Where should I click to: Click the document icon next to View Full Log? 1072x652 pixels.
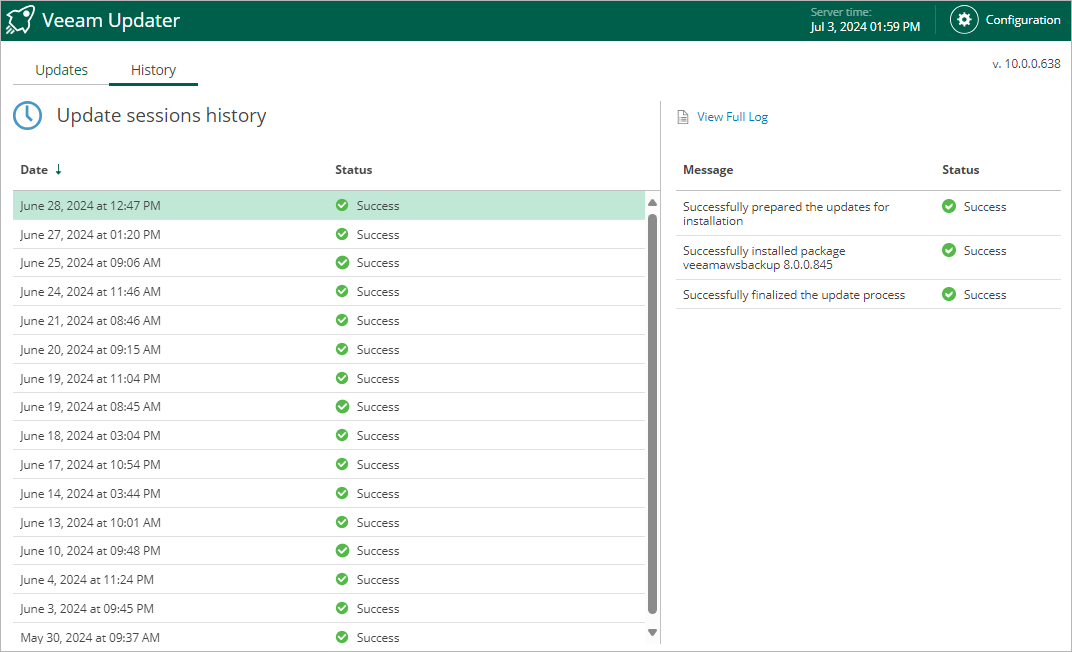[x=683, y=117]
